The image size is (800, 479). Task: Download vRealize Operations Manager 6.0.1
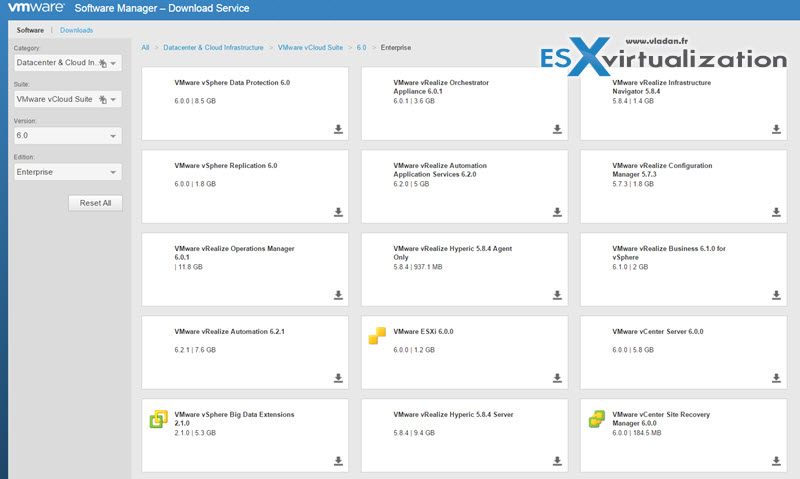338,295
